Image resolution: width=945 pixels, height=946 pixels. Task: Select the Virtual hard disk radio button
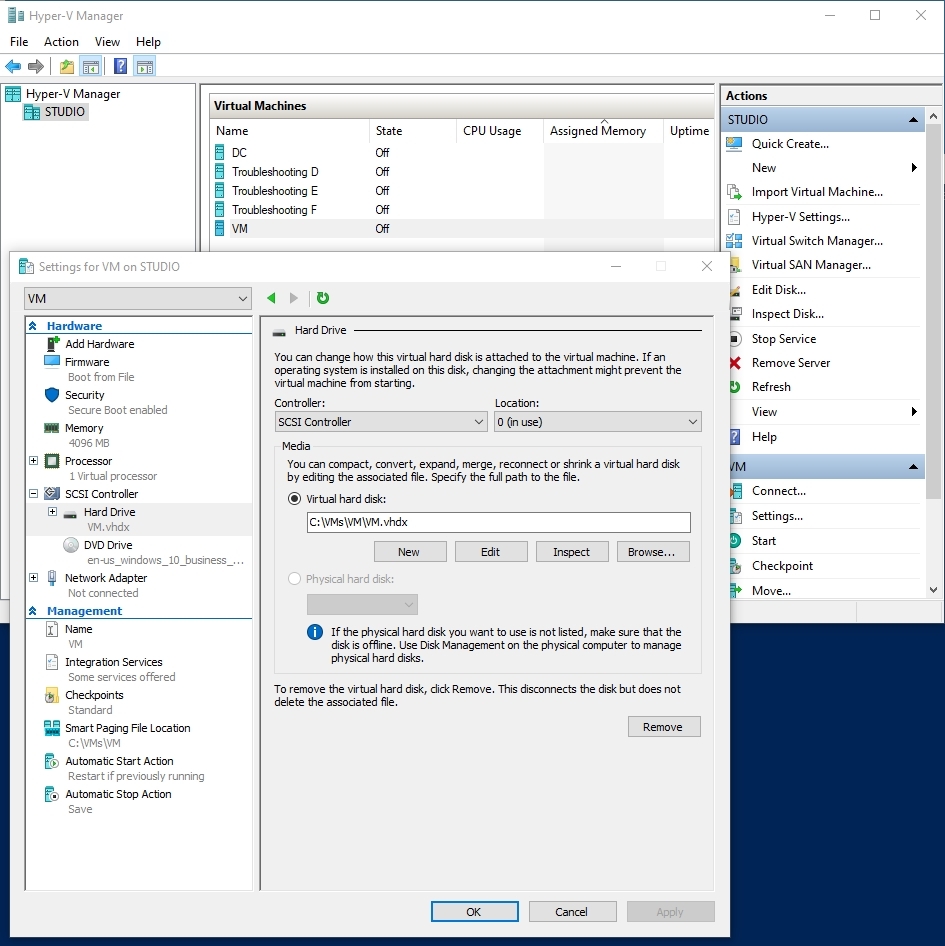click(x=294, y=498)
